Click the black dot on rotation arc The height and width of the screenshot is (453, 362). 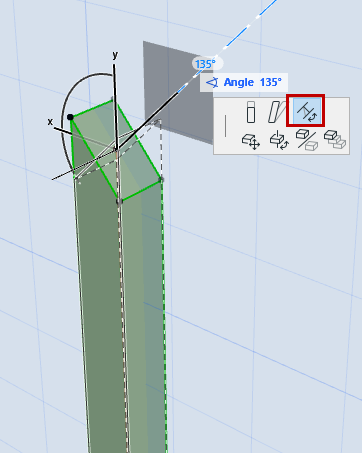click(x=70, y=117)
